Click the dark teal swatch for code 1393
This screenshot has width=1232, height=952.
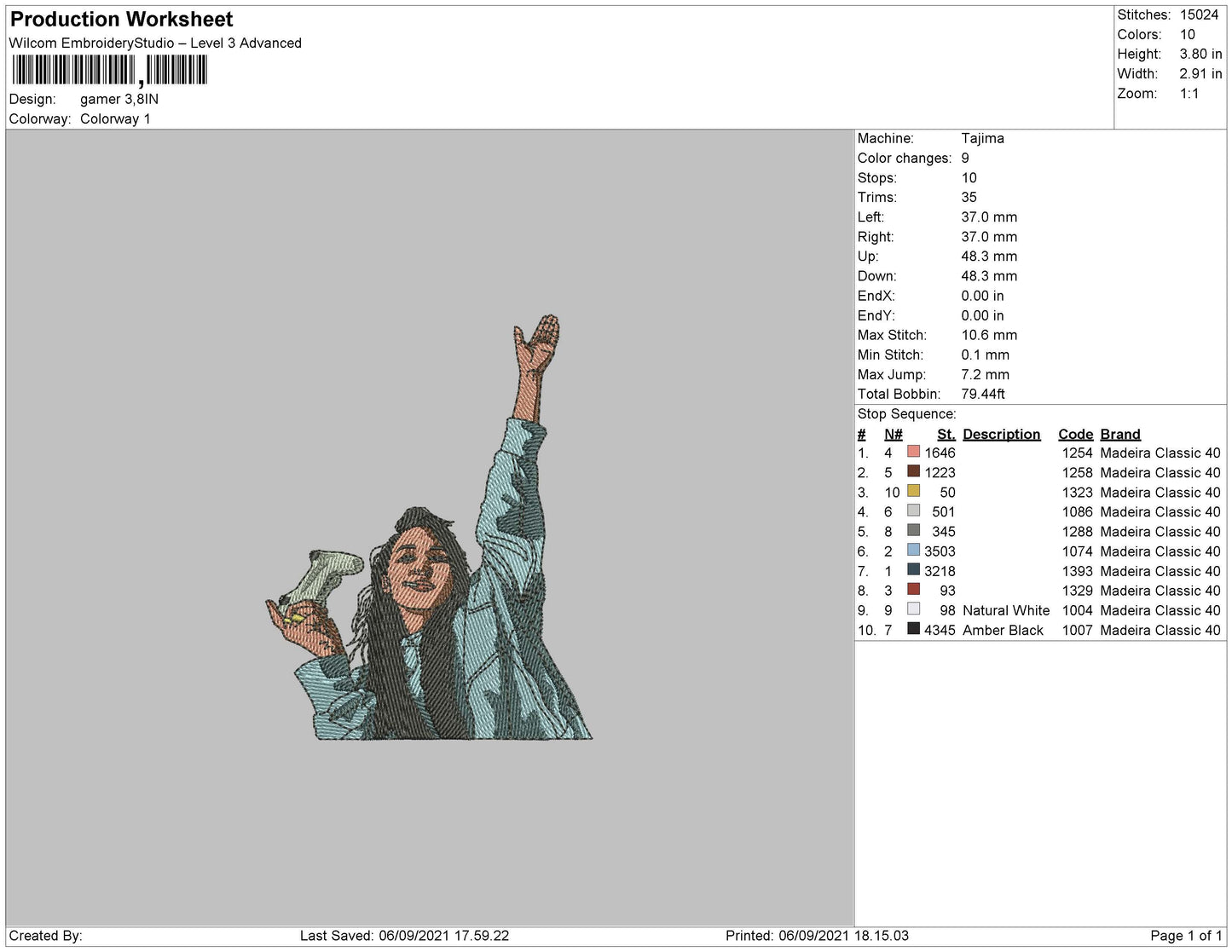point(913,569)
